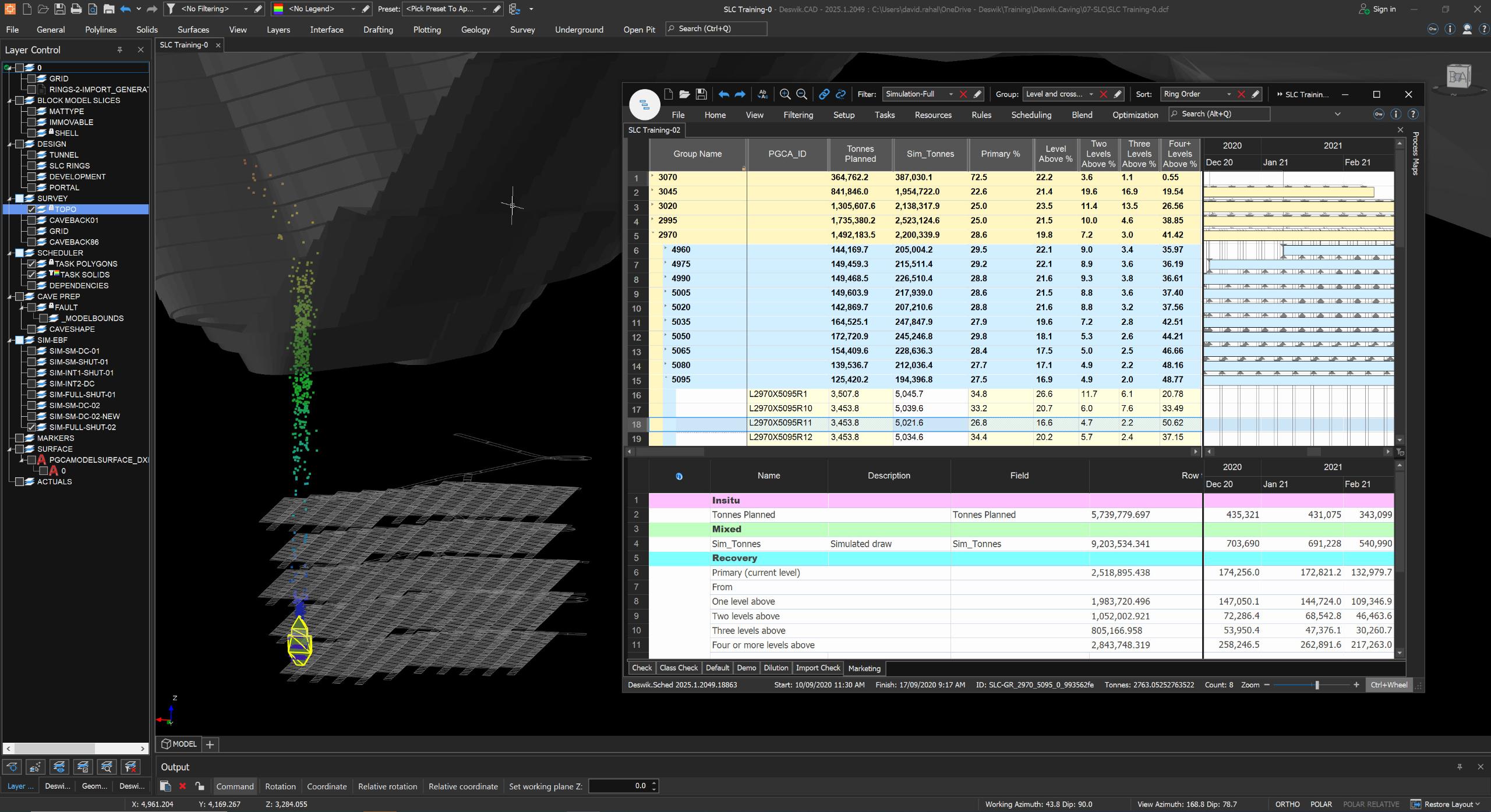Click the blue link tasks chain icon
Screen dimensions: 1491x812
tap(824, 94)
